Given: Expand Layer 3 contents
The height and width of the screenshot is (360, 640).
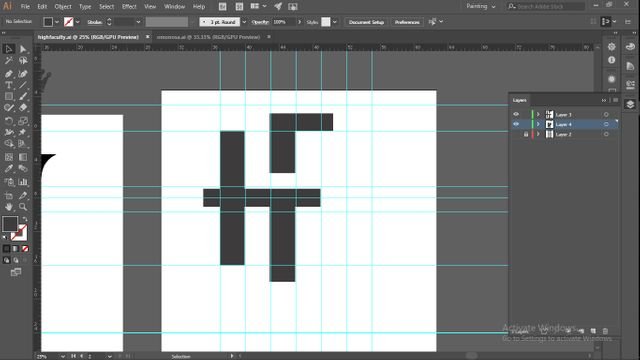Looking at the screenshot, I should [538, 115].
